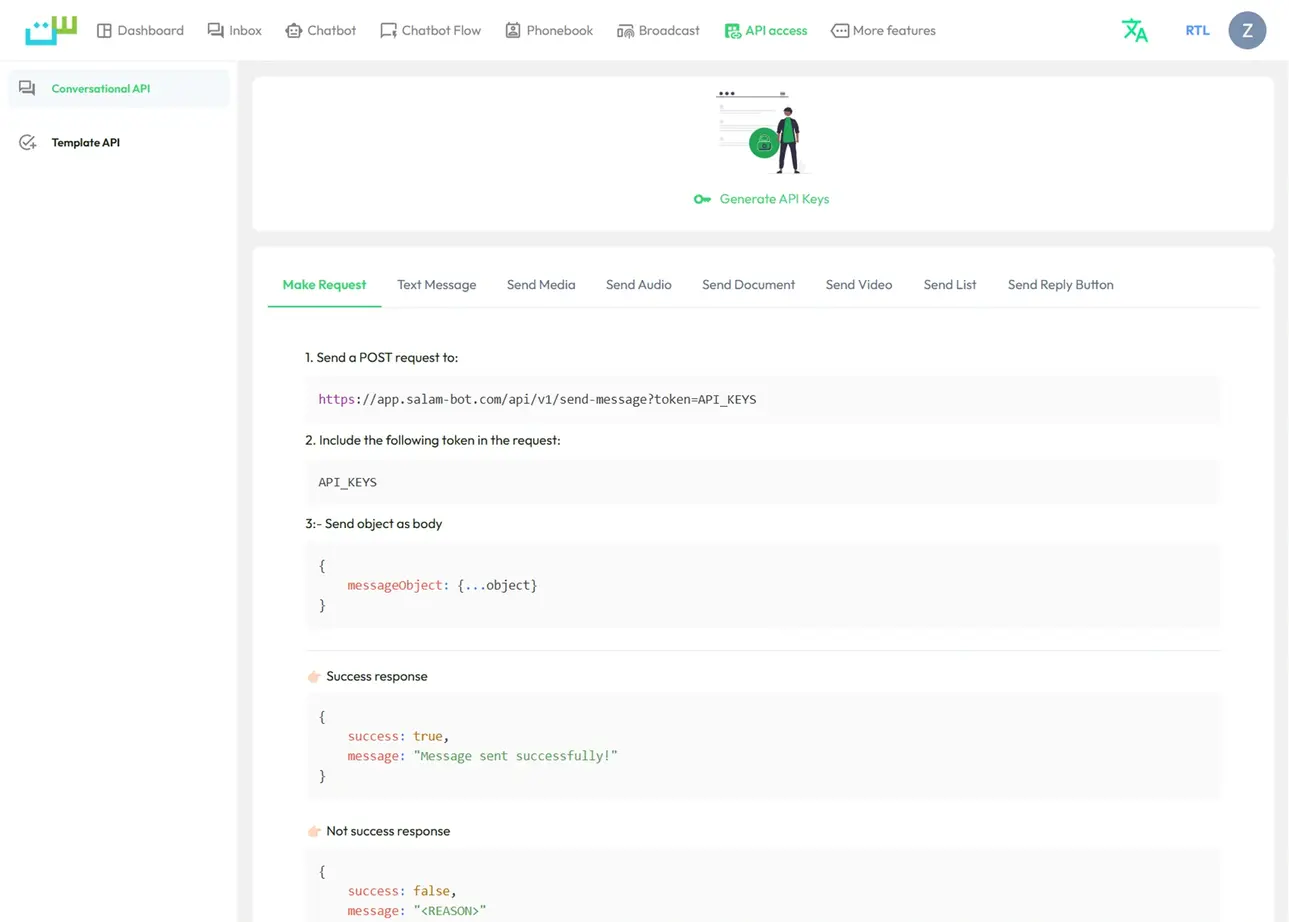Click the Chatbot robot icon

pos(293,31)
